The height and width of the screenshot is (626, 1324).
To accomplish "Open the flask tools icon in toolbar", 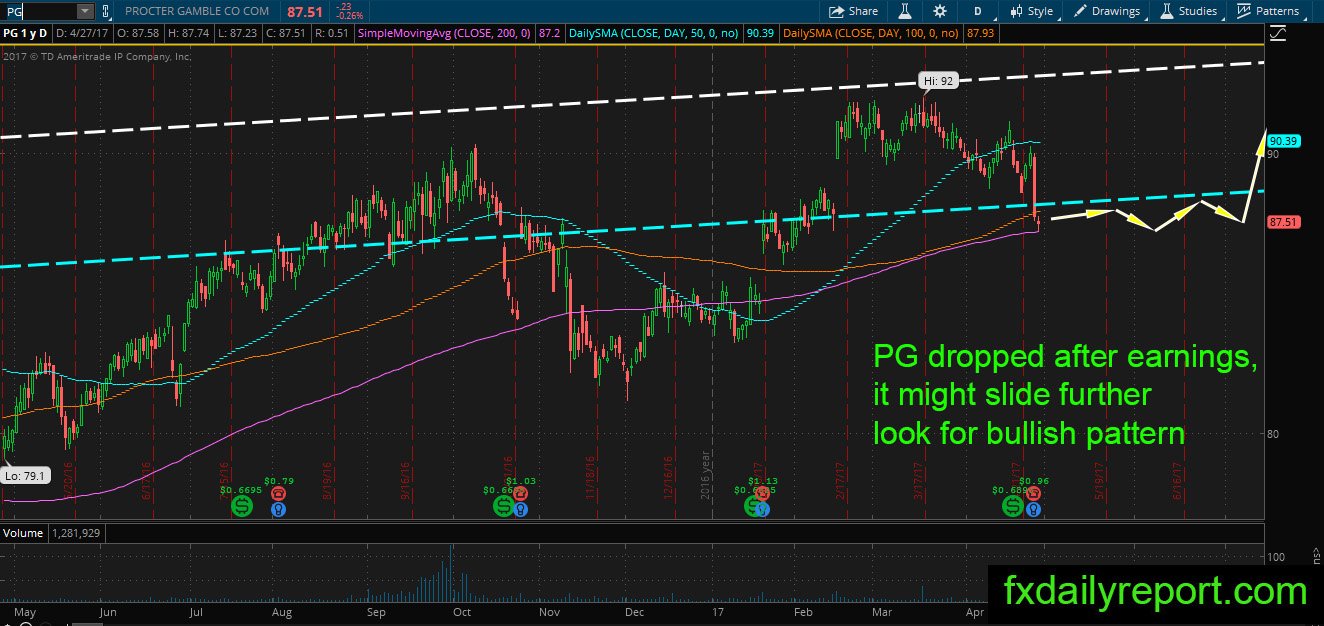I will 904,11.
